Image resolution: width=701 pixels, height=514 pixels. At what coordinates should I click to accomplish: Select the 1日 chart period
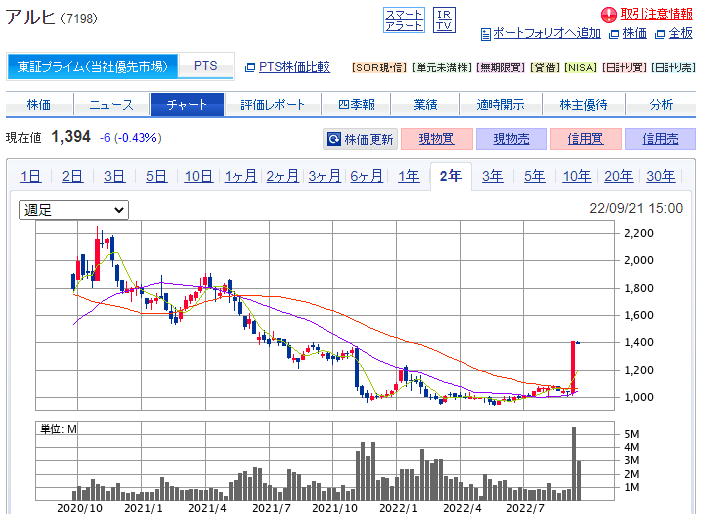(31, 176)
